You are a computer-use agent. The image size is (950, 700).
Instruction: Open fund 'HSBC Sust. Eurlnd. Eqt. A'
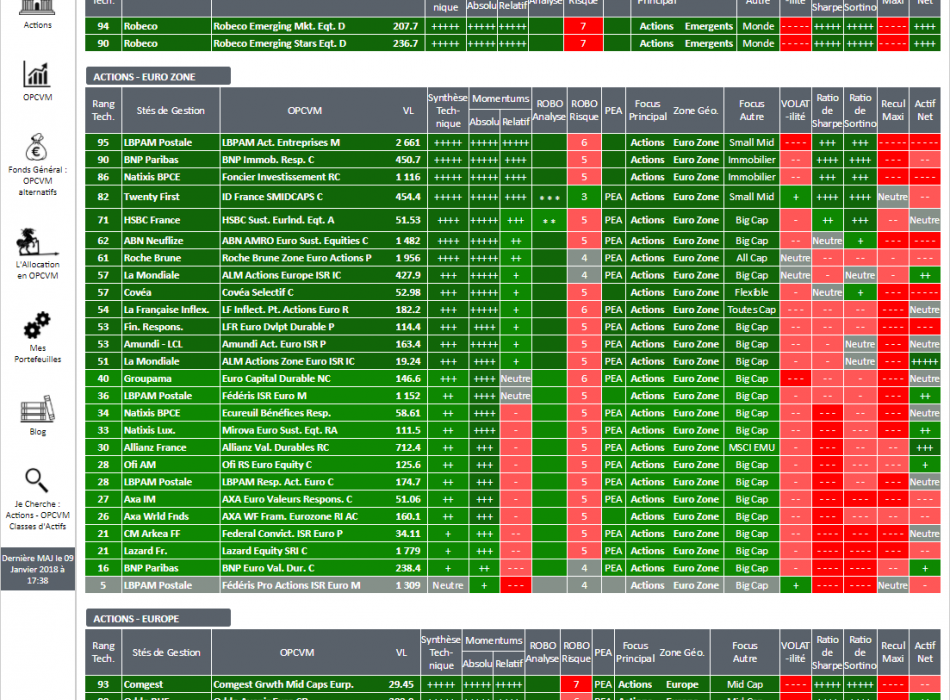[x=278, y=220]
